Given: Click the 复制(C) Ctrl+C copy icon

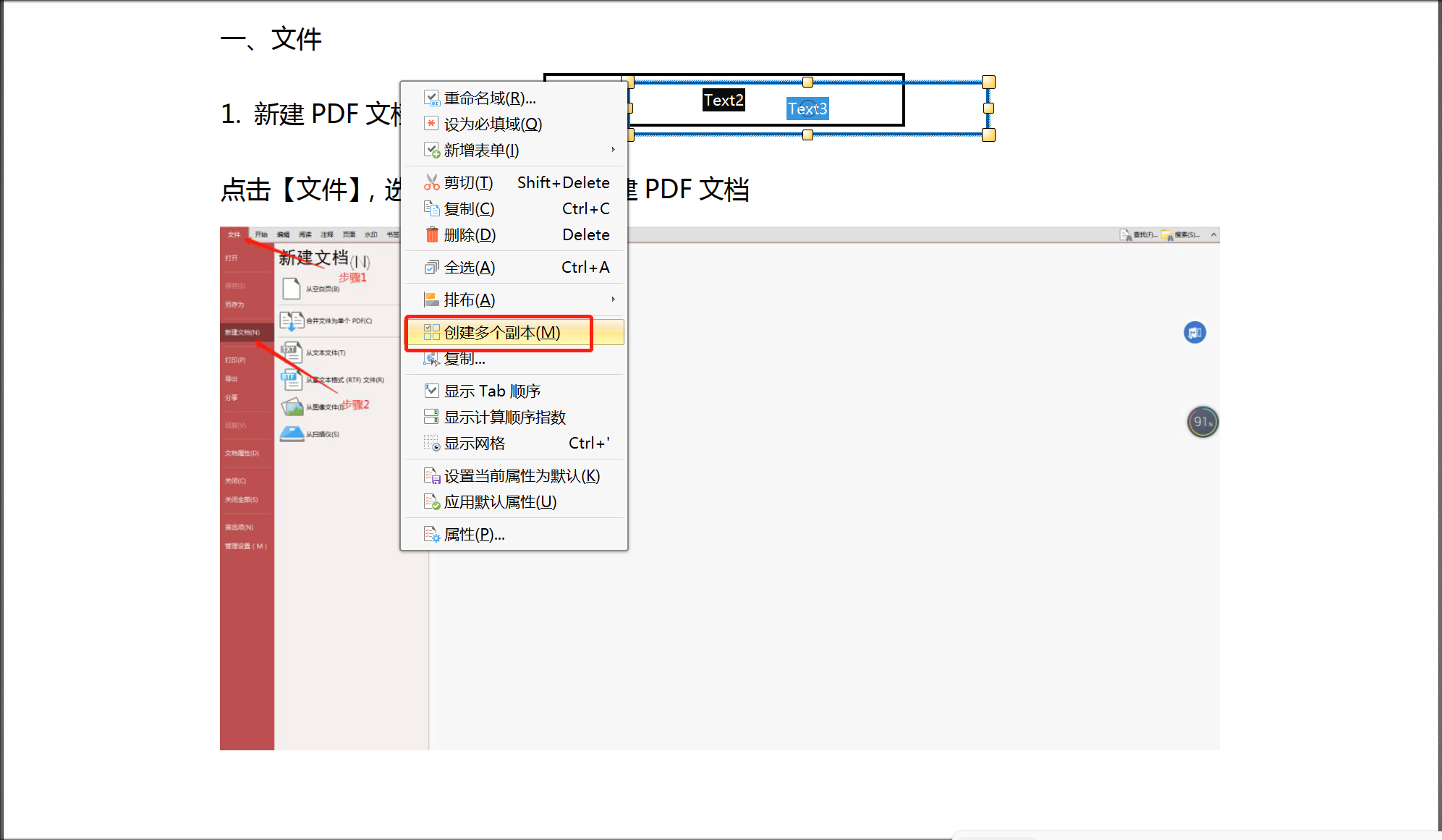Looking at the screenshot, I should pos(431,208).
